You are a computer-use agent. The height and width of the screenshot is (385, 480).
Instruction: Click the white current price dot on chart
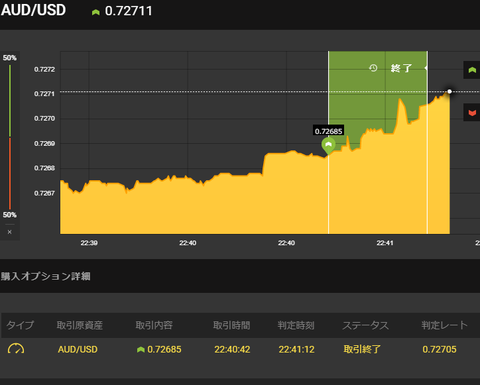point(449,91)
